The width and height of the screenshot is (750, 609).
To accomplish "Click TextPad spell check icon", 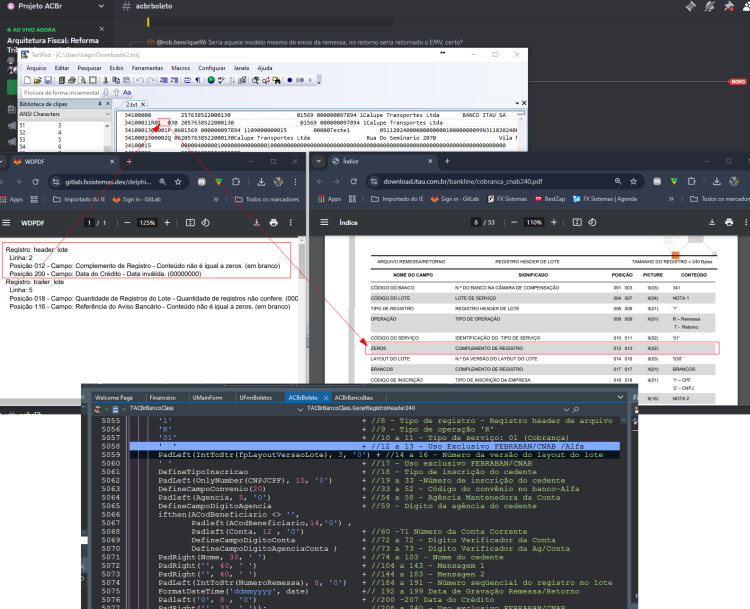I will 221,80.
